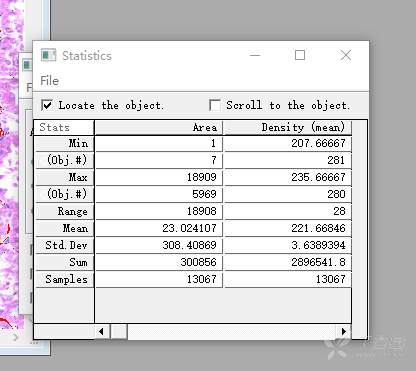Select the Samples row header
Viewport: 416px width, 371px height.
point(65,279)
